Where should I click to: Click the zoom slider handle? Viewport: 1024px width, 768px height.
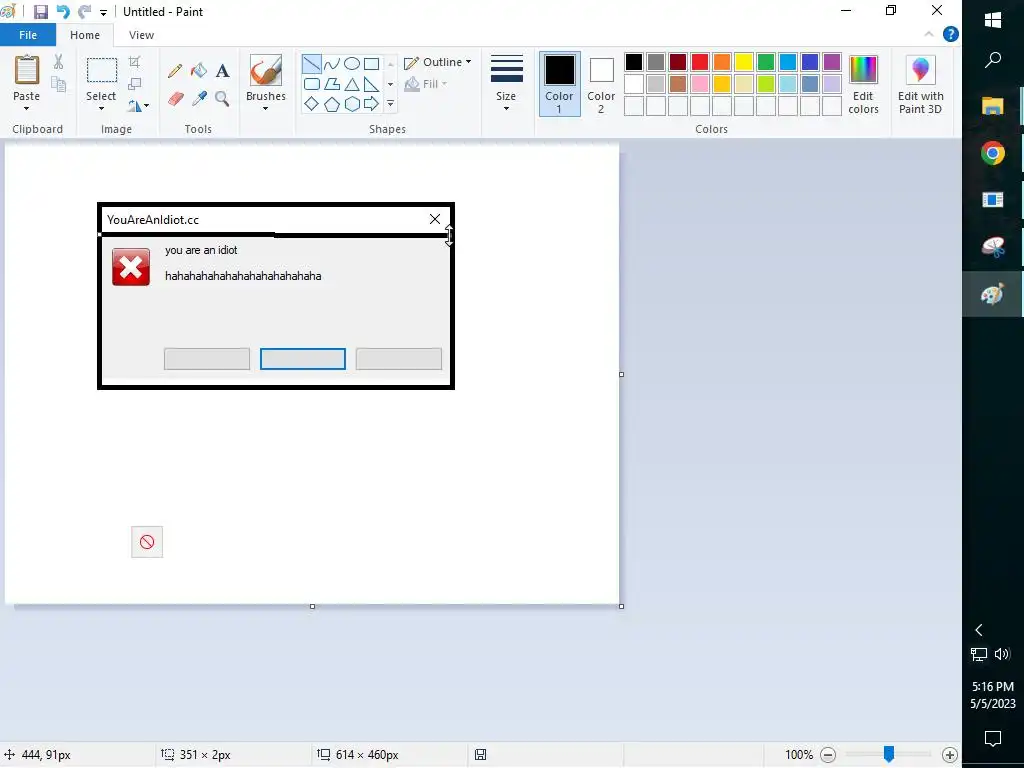pyautogui.click(x=889, y=754)
